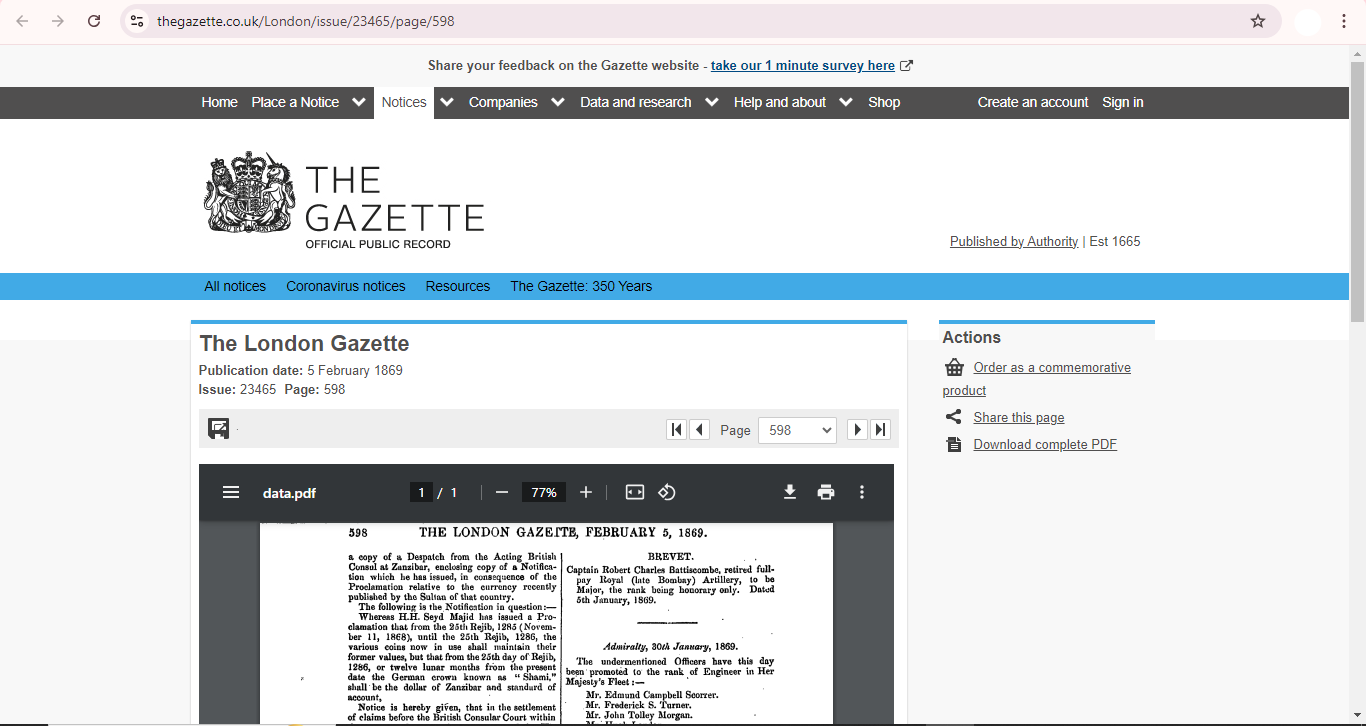Open site information icon in address bar
This screenshot has height=726, width=1366.
click(x=137, y=21)
